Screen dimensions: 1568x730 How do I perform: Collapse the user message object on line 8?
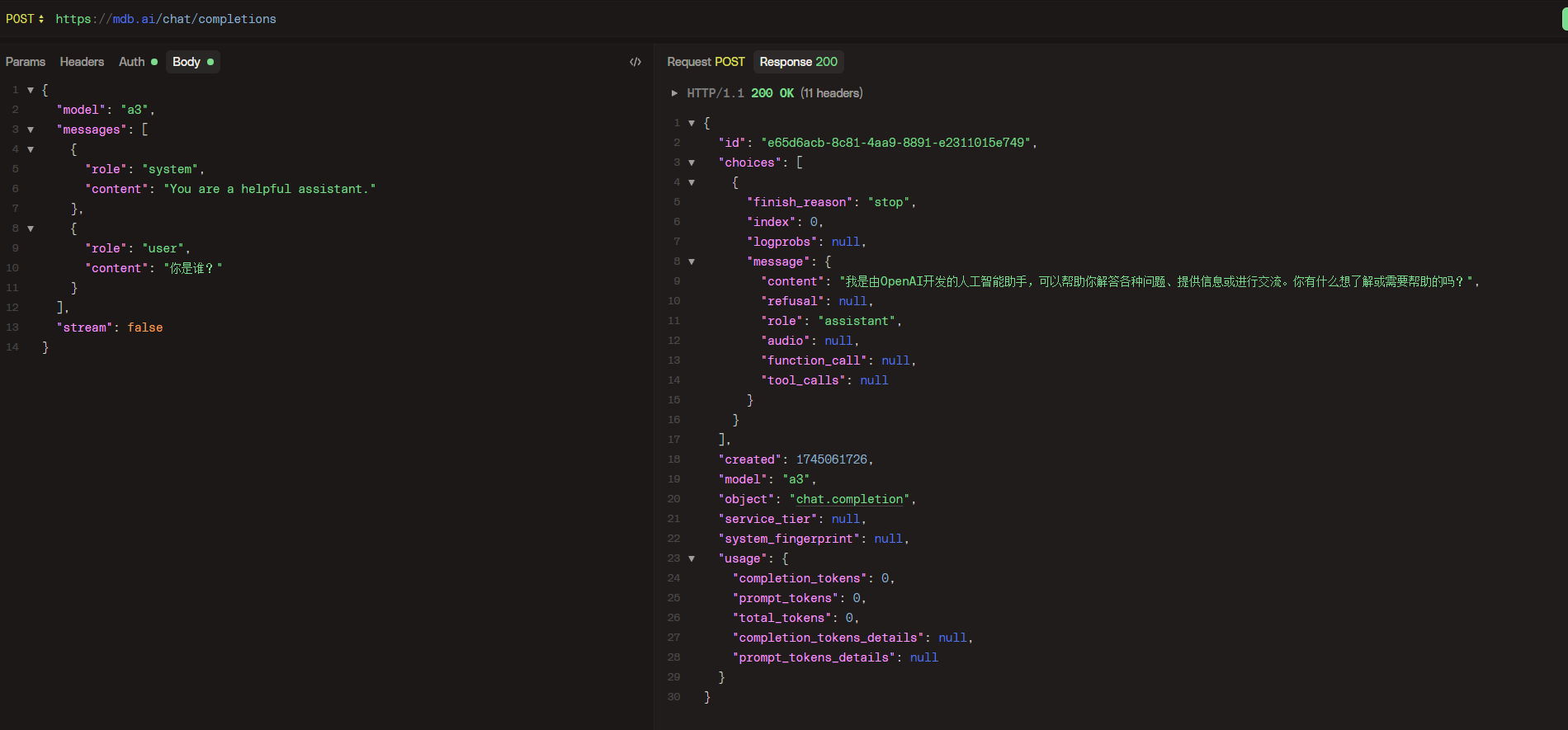point(31,228)
